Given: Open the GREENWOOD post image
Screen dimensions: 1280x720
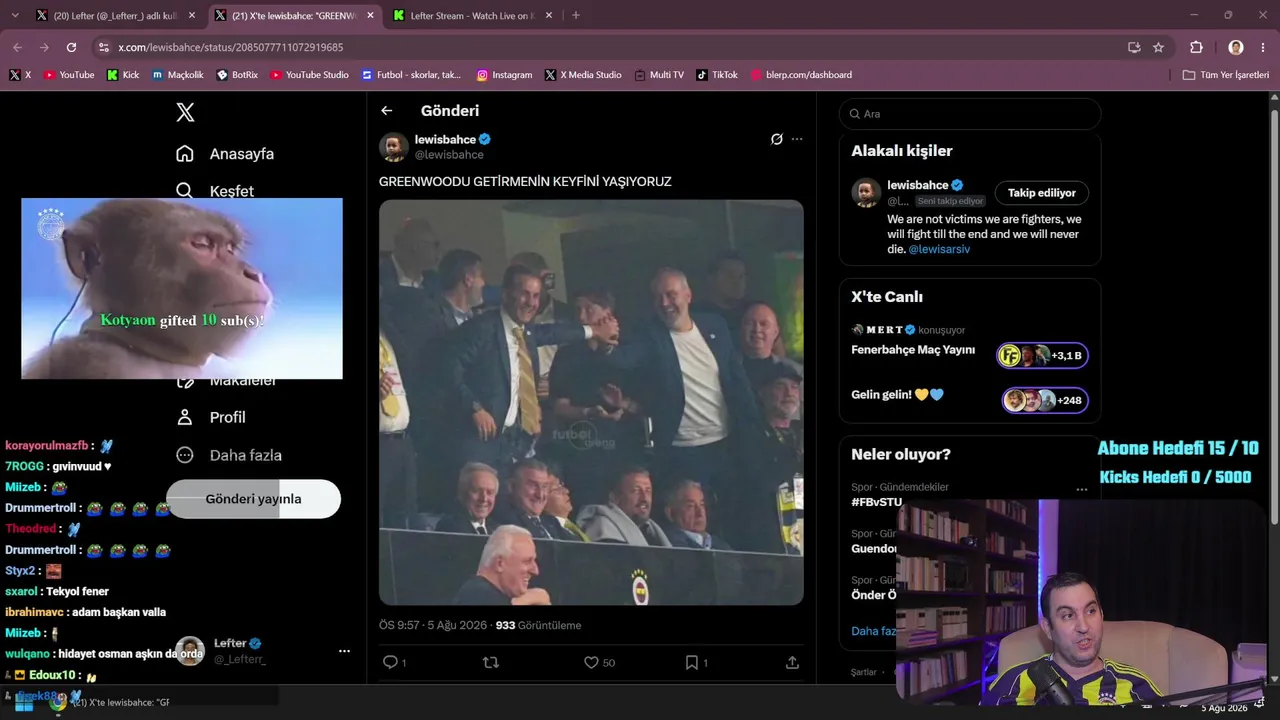Looking at the screenshot, I should pos(591,402).
